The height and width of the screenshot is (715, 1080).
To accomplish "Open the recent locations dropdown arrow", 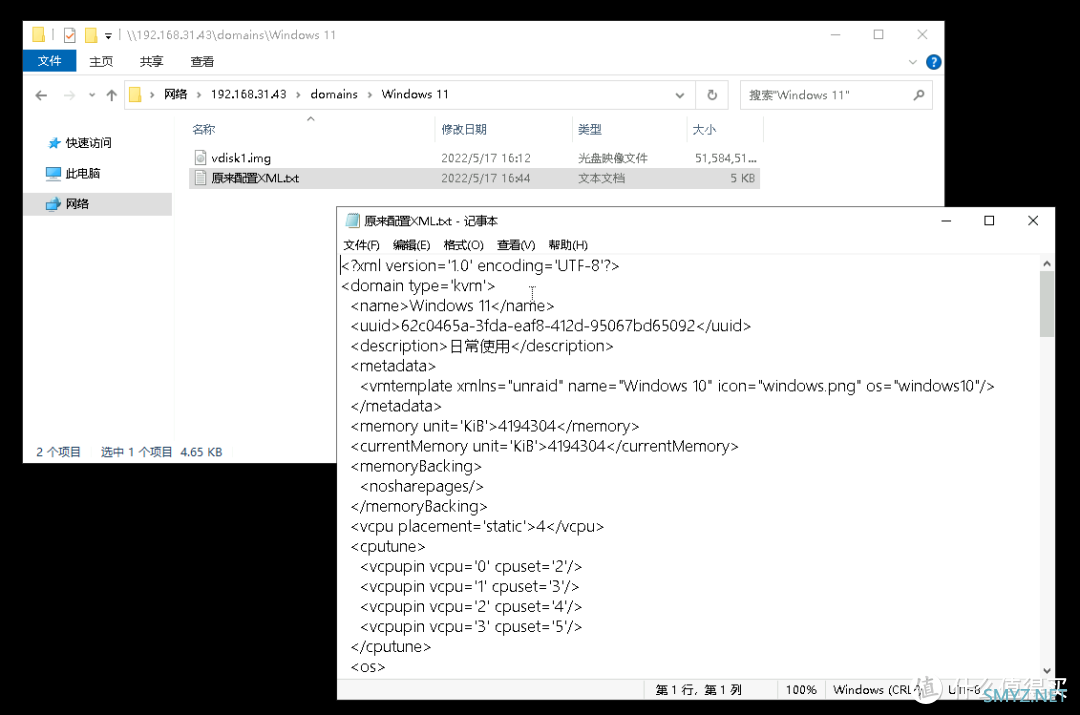I will 92,95.
